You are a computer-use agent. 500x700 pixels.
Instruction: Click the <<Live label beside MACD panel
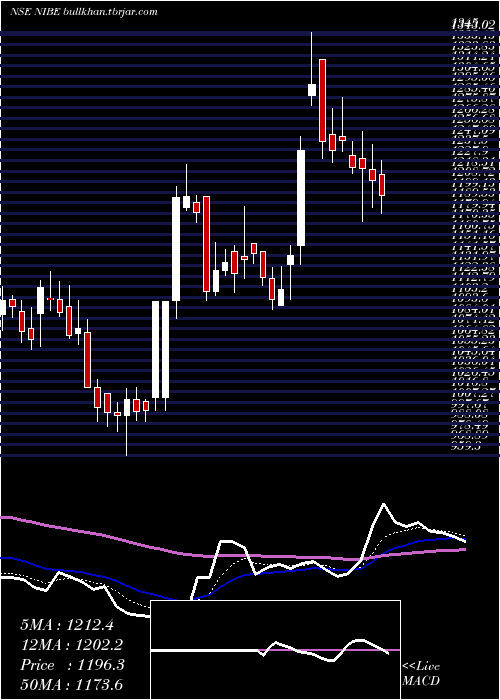point(421,667)
